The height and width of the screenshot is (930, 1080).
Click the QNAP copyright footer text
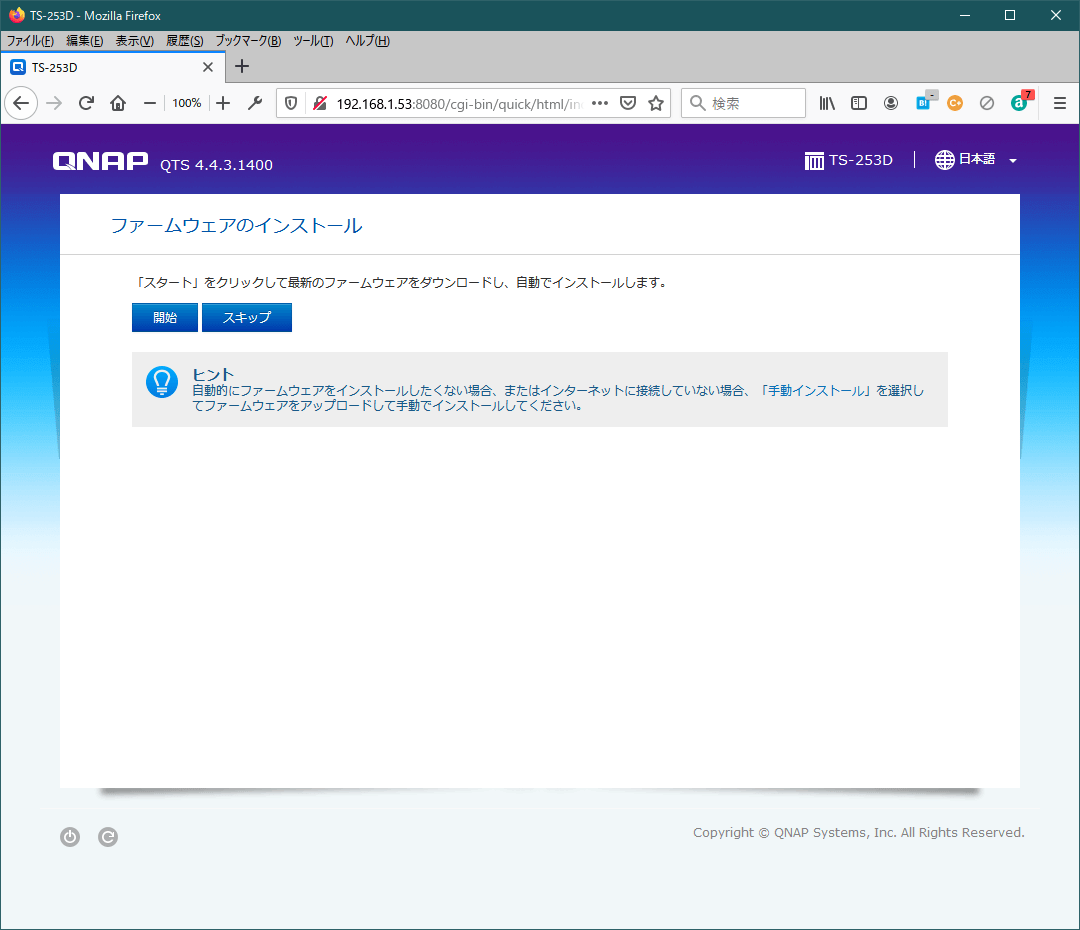tap(858, 832)
